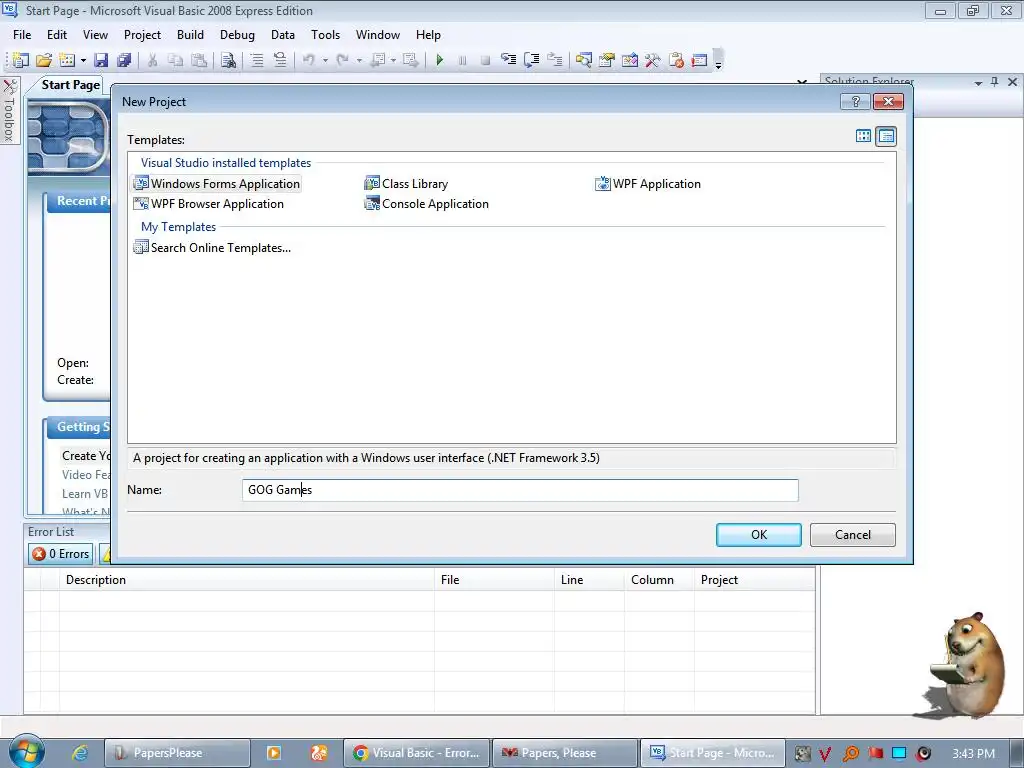Switch templates to large icons view

(863, 136)
